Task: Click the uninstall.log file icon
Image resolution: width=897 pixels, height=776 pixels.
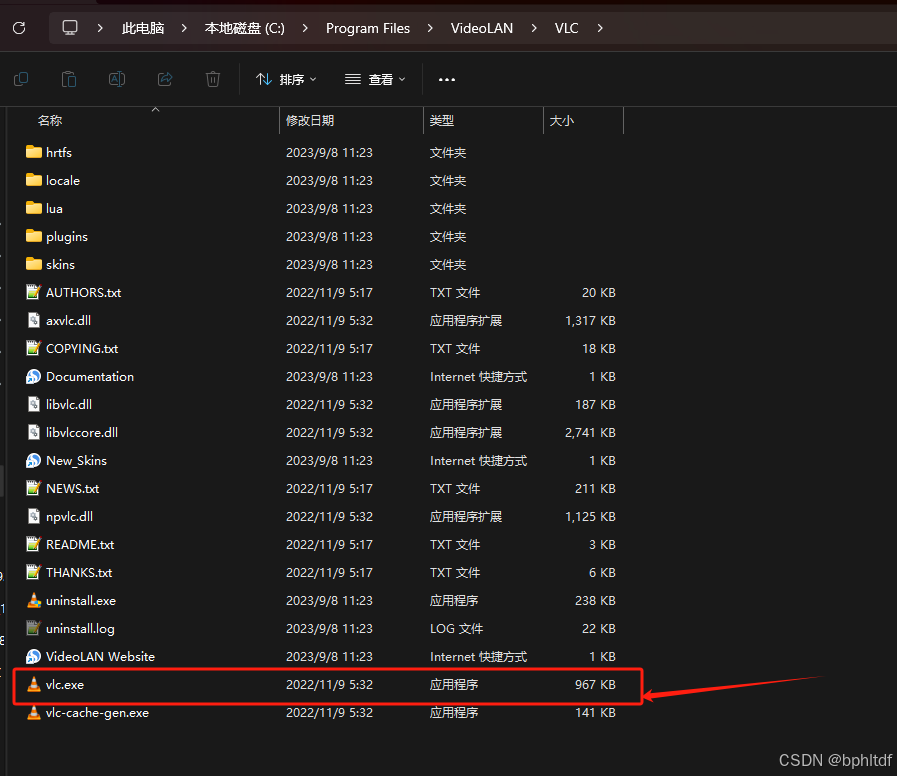Action: (x=34, y=628)
